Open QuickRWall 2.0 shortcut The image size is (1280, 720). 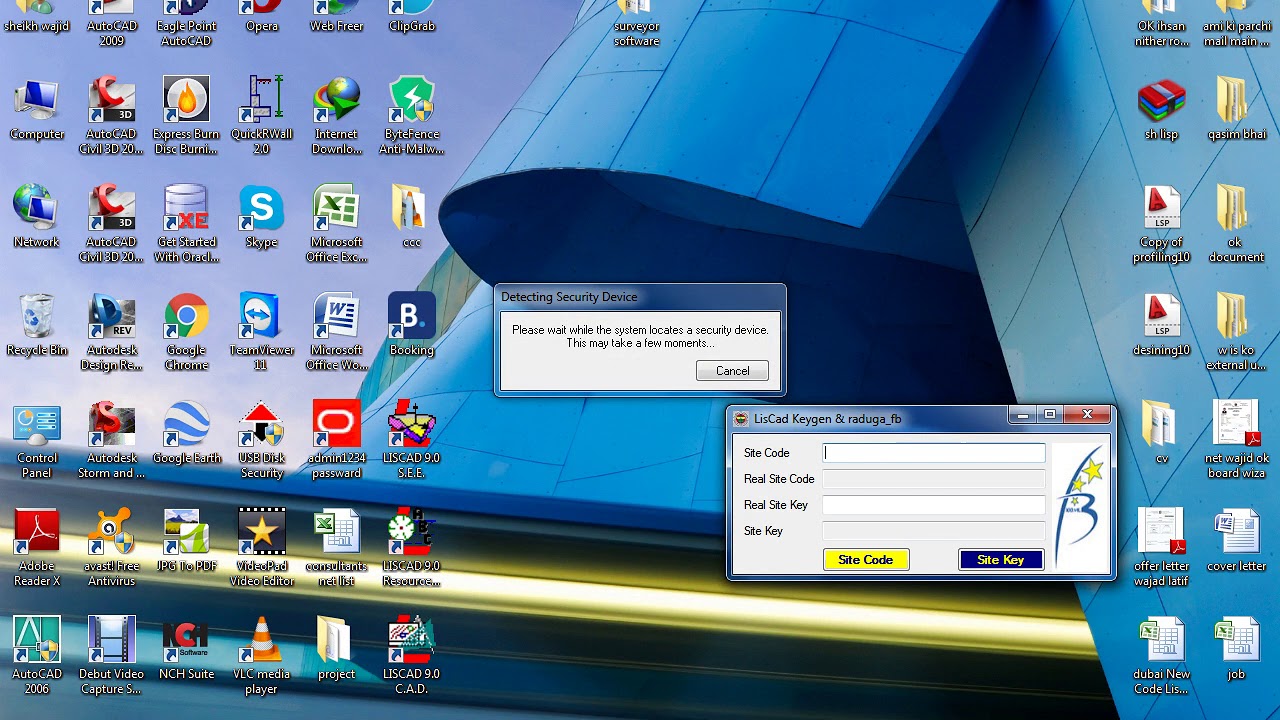(x=261, y=116)
